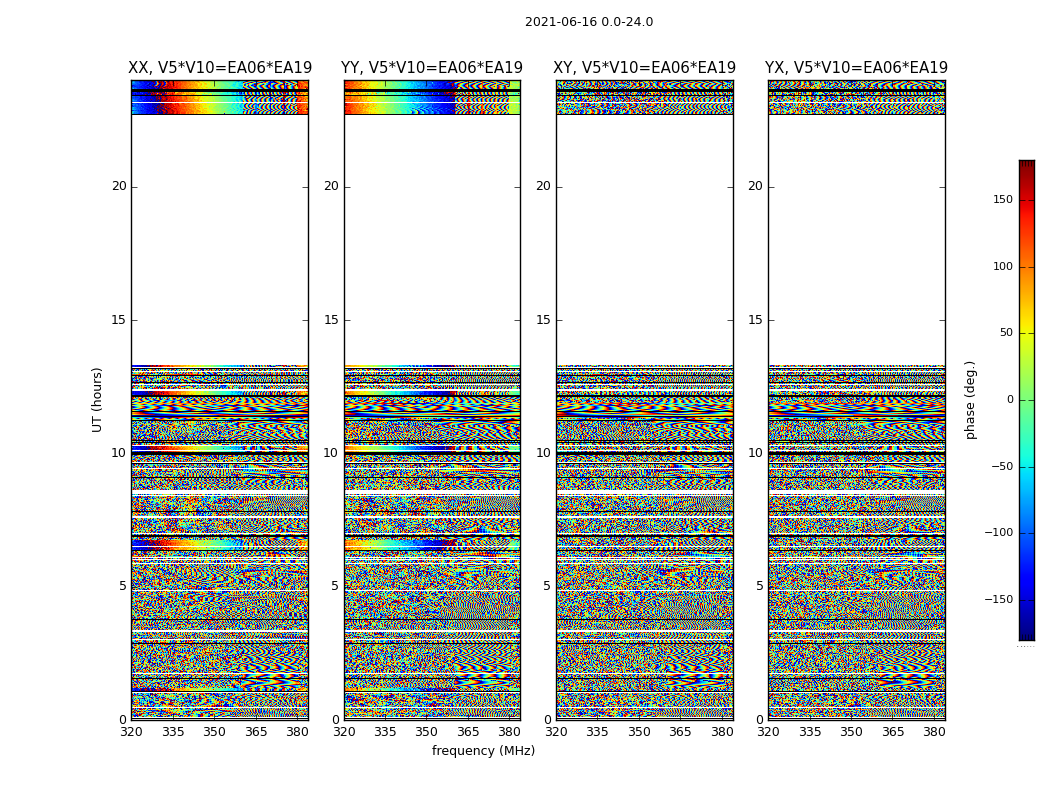The image size is (1050, 800).
Task: Click the 350 MHz tick under XX panel
Action: point(215,732)
